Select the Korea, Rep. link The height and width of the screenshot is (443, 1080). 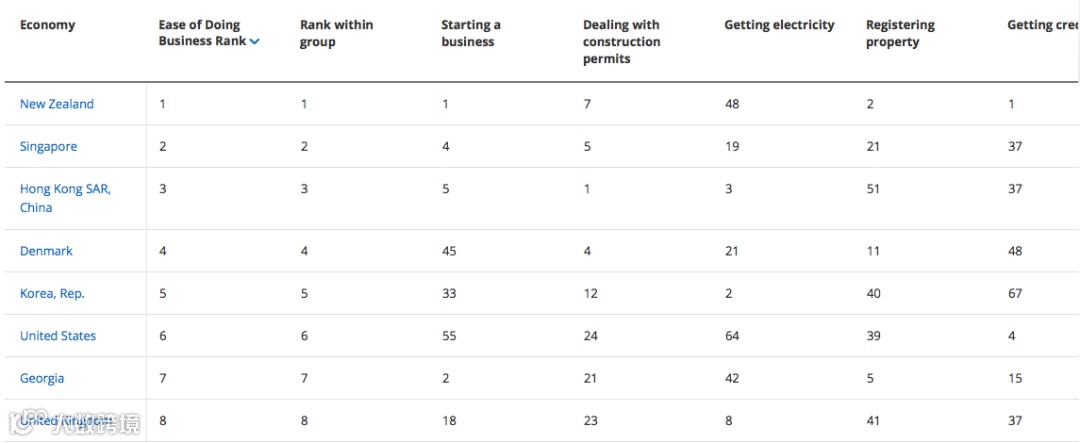pyautogui.click(x=52, y=294)
